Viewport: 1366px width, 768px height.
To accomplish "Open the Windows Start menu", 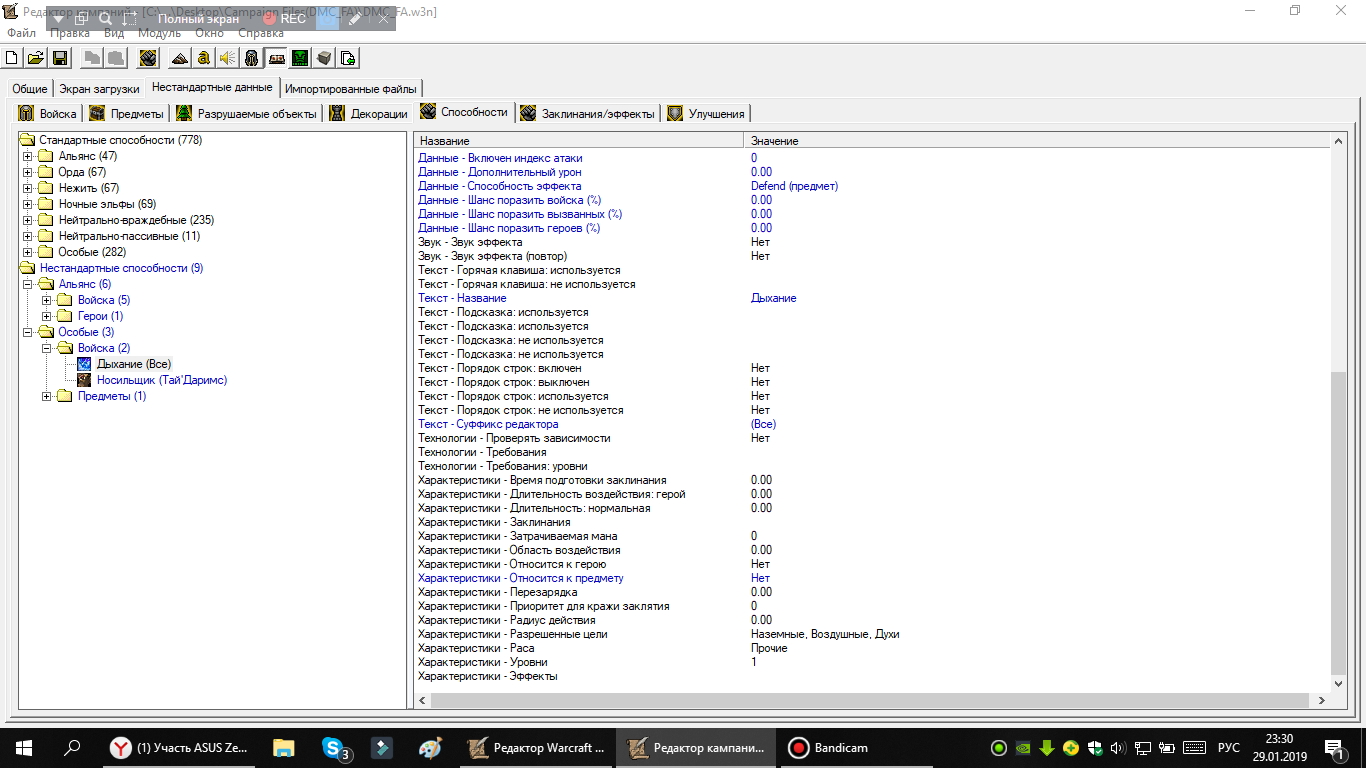I will [x=24, y=748].
